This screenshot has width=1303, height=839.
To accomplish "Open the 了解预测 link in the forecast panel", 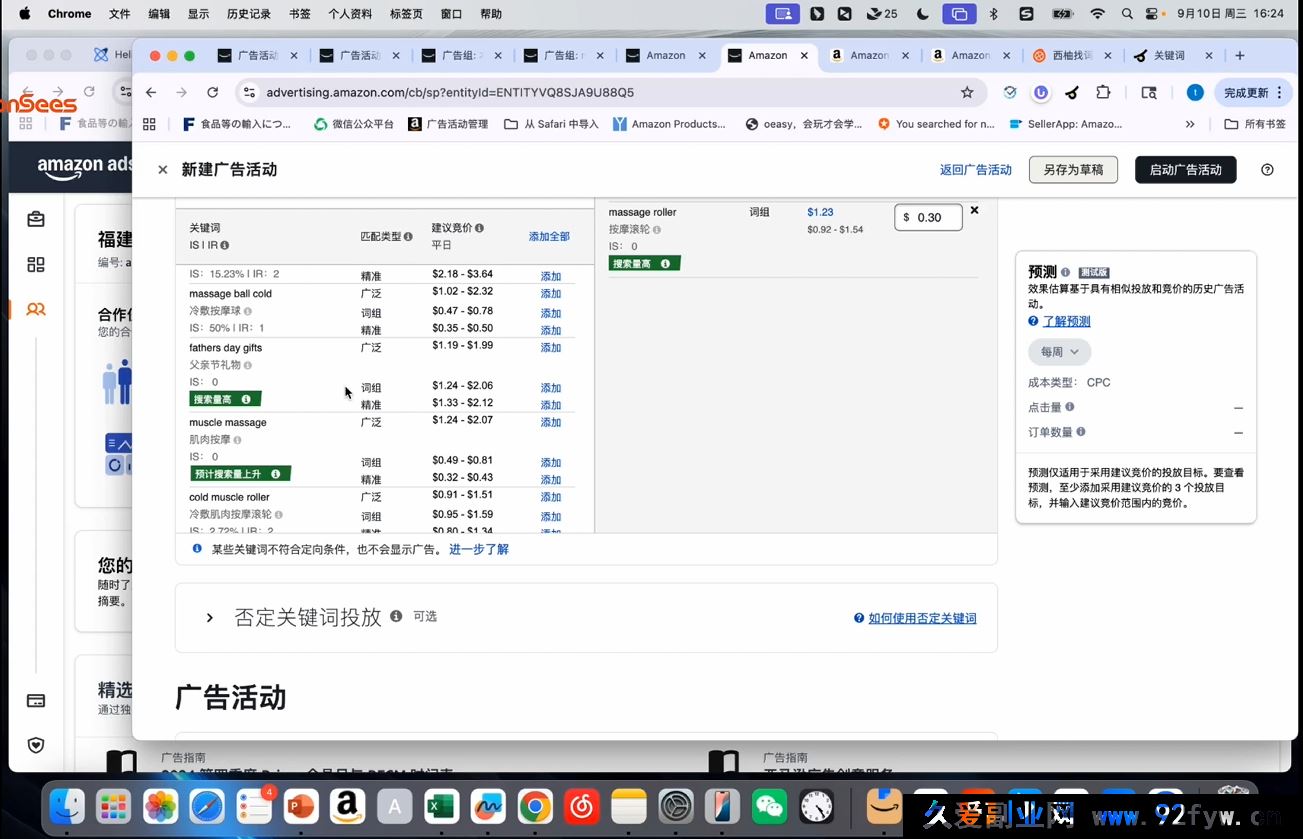I will tap(1065, 321).
